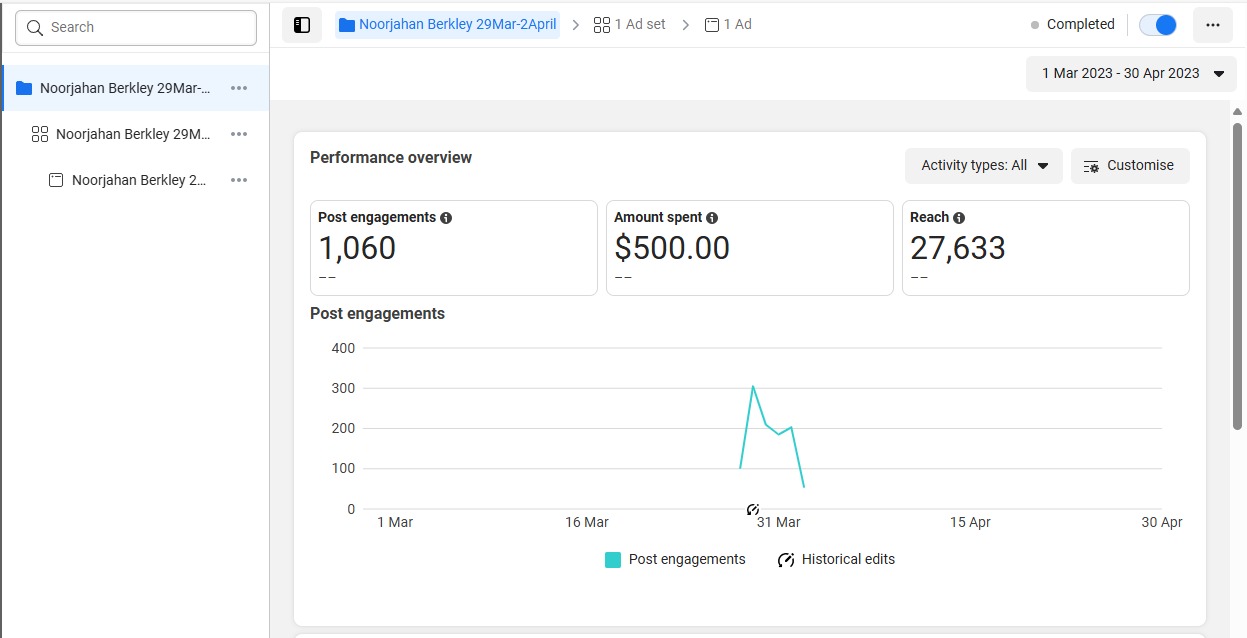The height and width of the screenshot is (638, 1247).
Task: Open options menu for the ad set row
Action: pyautogui.click(x=239, y=134)
